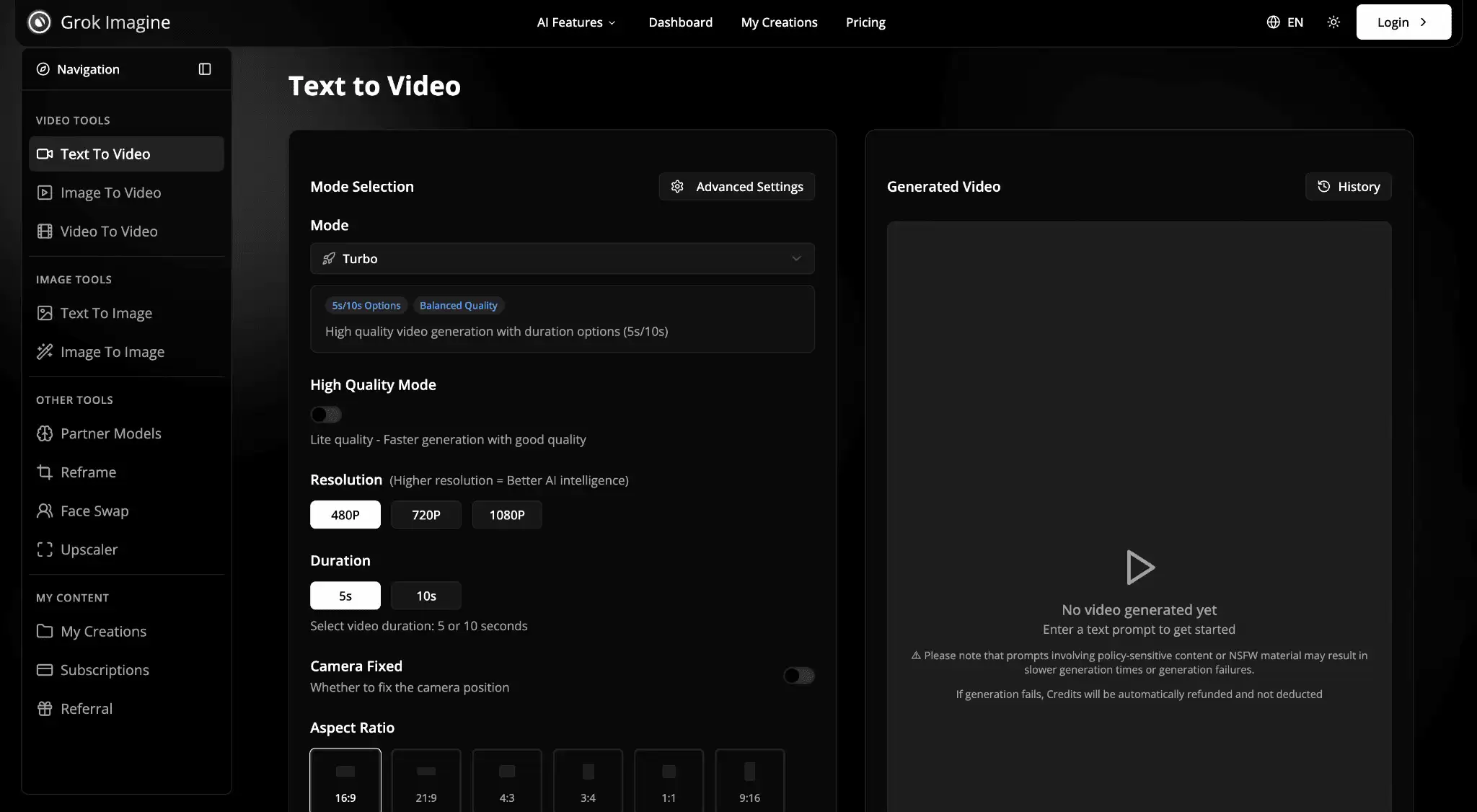
Task: Expand the AI Features menu
Action: (576, 22)
